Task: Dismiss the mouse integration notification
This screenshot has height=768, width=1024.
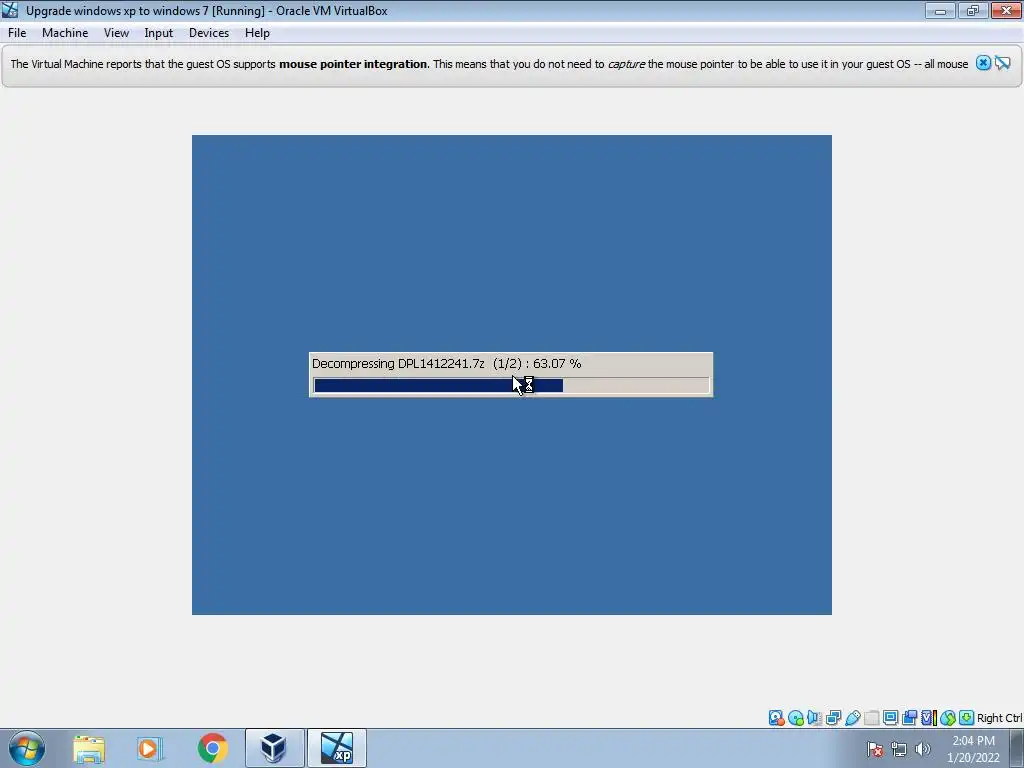Action: tap(984, 63)
